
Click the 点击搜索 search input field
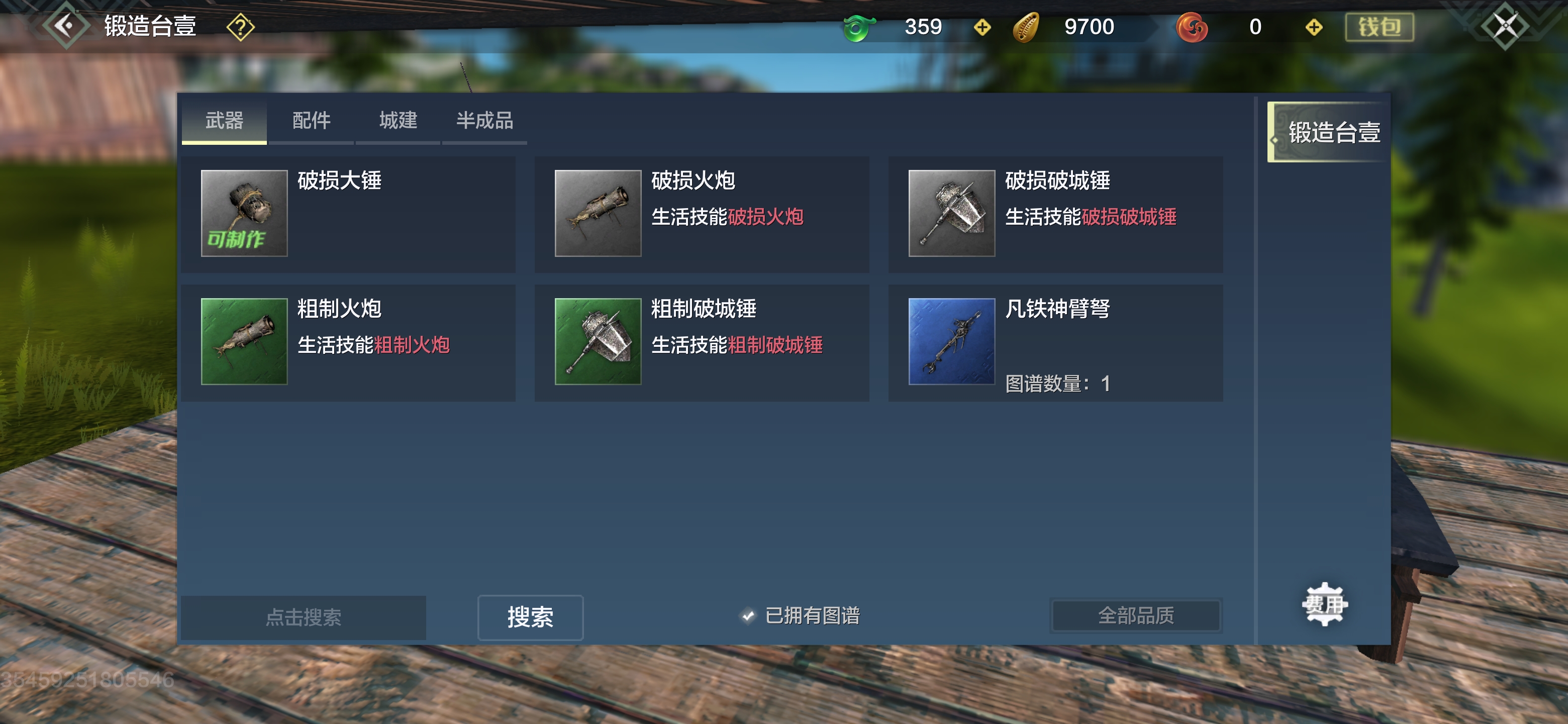click(x=303, y=617)
